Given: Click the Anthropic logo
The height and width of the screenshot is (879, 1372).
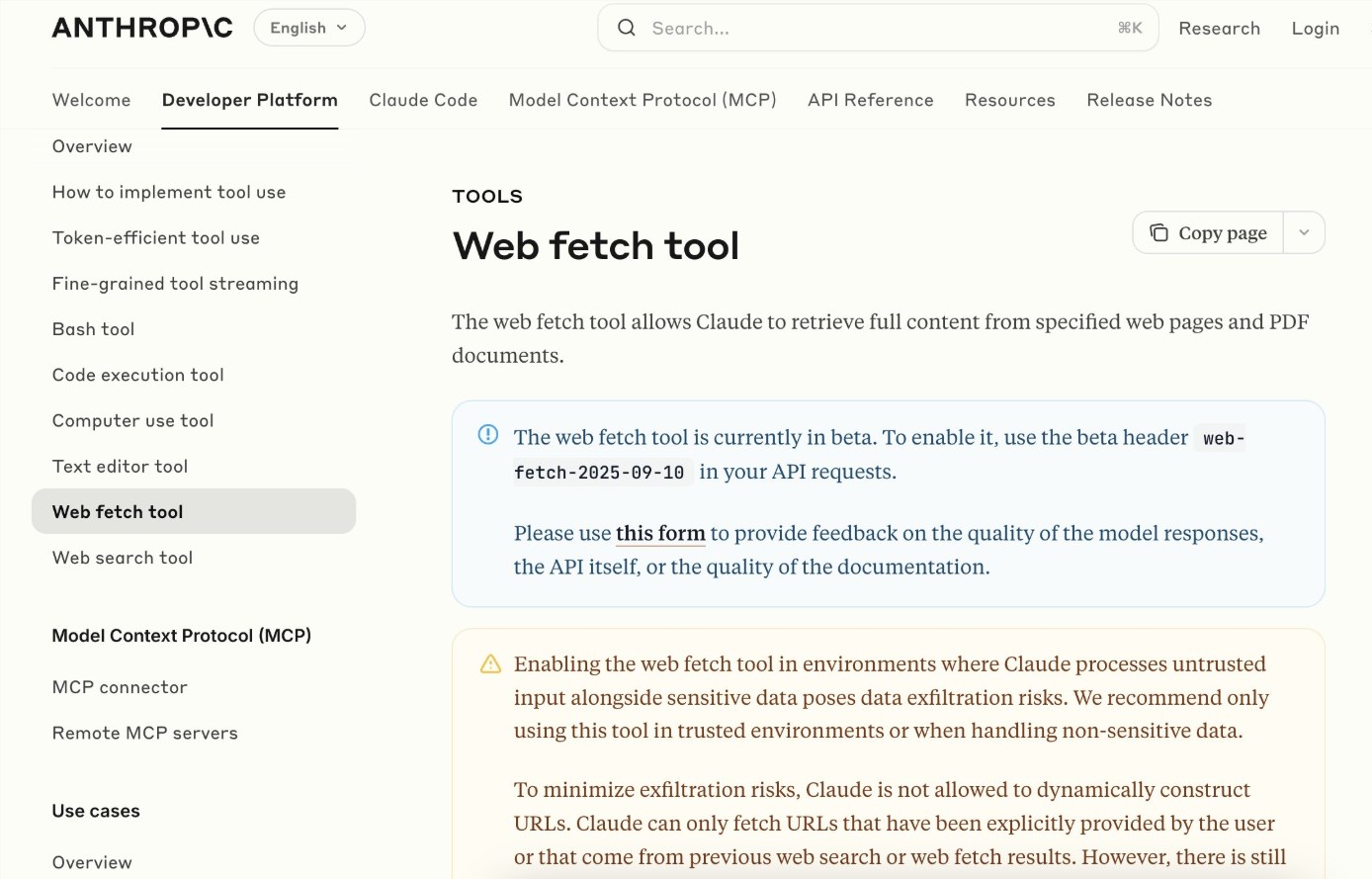Looking at the screenshot, I should point(142,28).
